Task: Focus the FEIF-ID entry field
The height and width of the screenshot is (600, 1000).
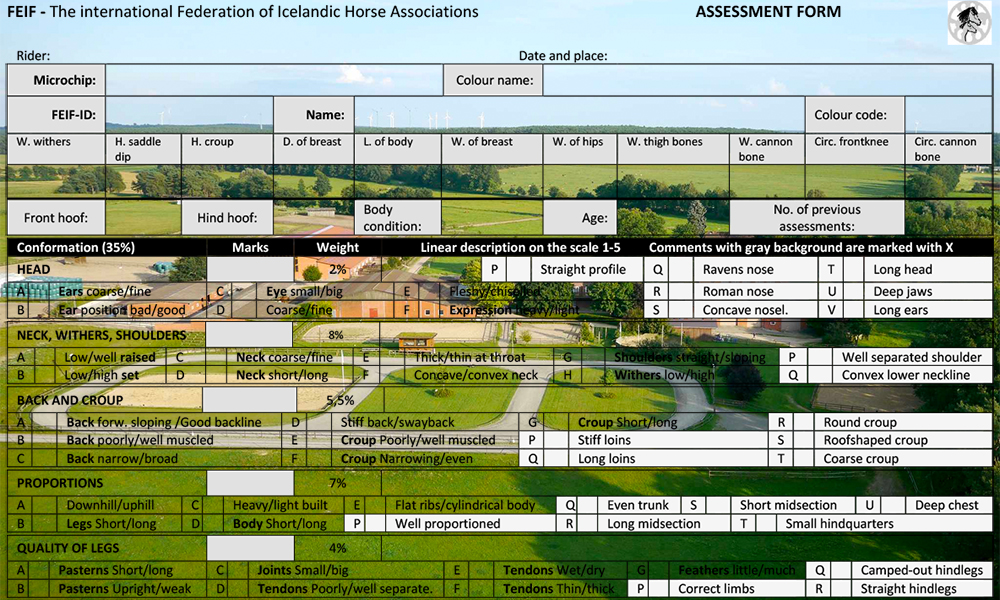Action: (x=189, y=115)
